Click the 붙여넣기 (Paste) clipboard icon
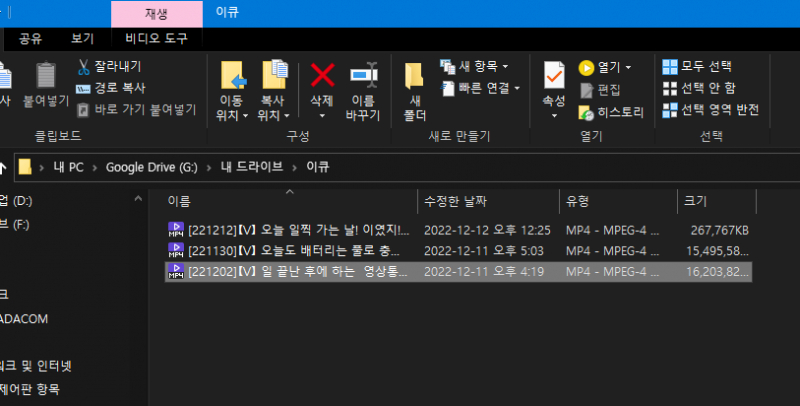Image resolution: width=800 pixels, height=406 pixels. (45, 78)
